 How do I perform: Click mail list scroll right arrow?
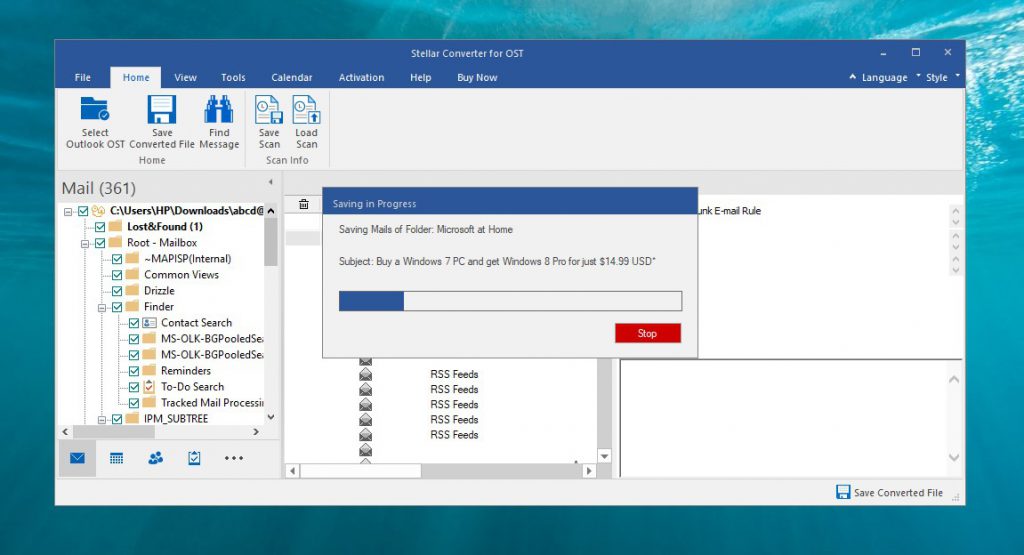589,470
